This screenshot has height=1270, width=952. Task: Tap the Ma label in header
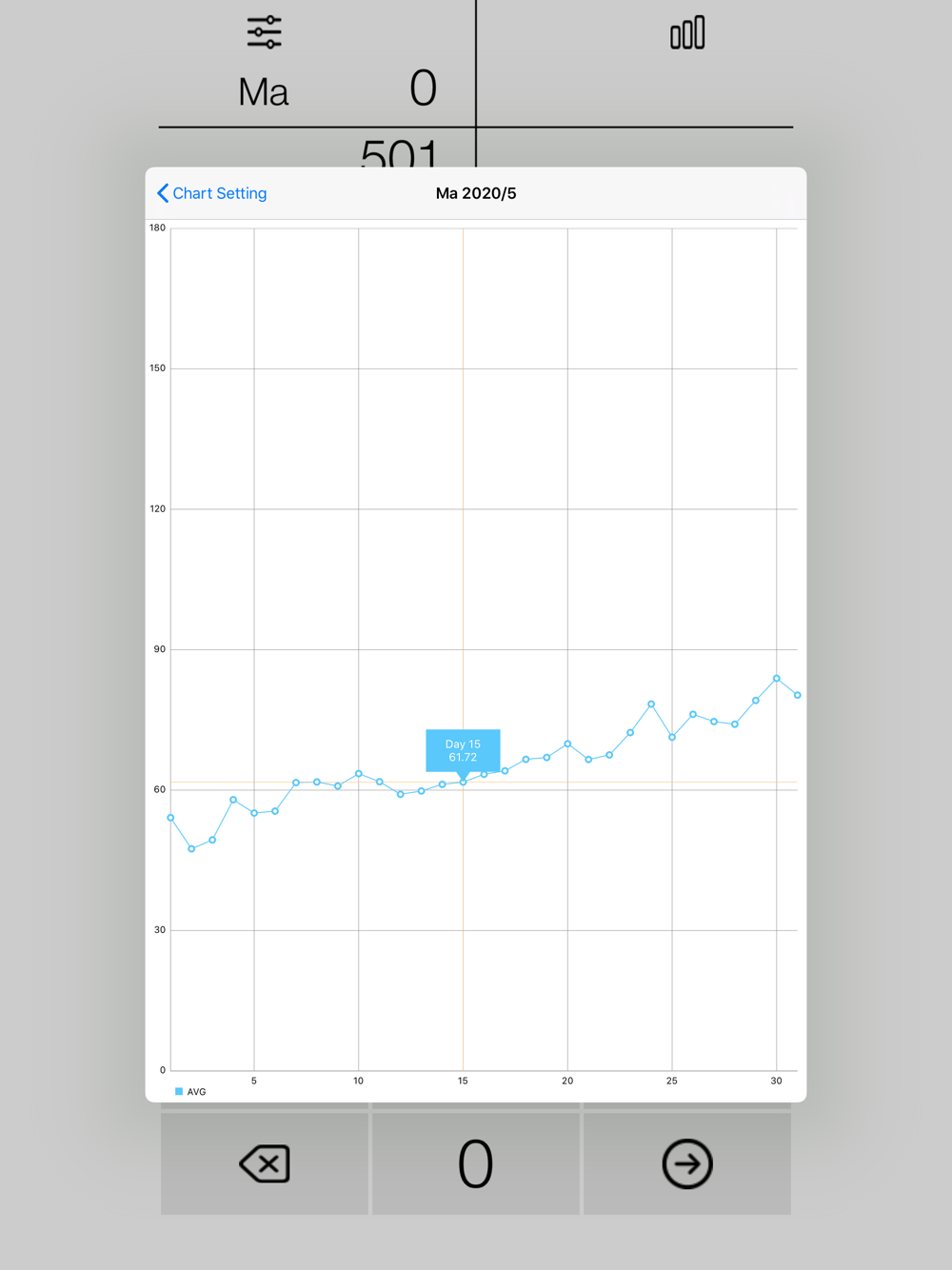point(264,92)
